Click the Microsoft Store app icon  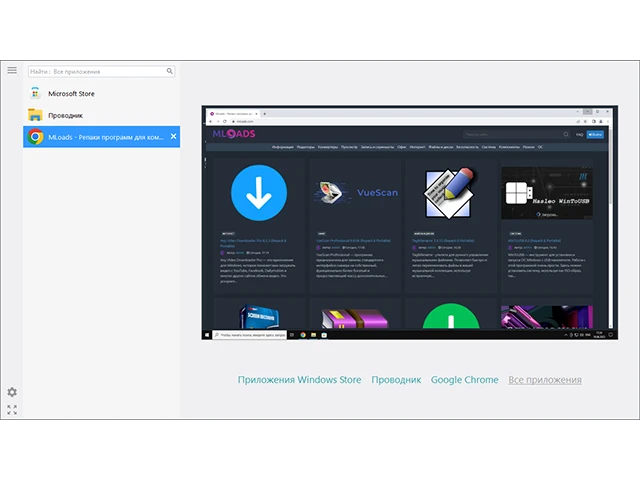[x=35, y=93]
